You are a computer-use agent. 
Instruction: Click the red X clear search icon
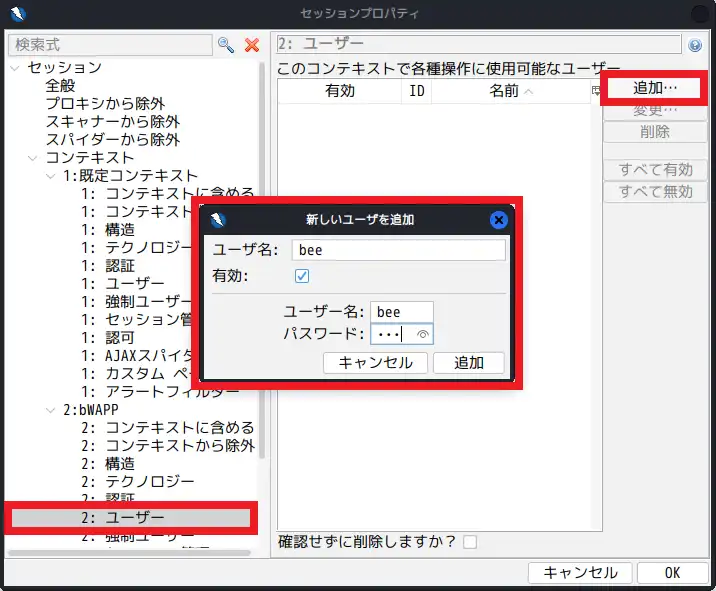pos(252,45)
